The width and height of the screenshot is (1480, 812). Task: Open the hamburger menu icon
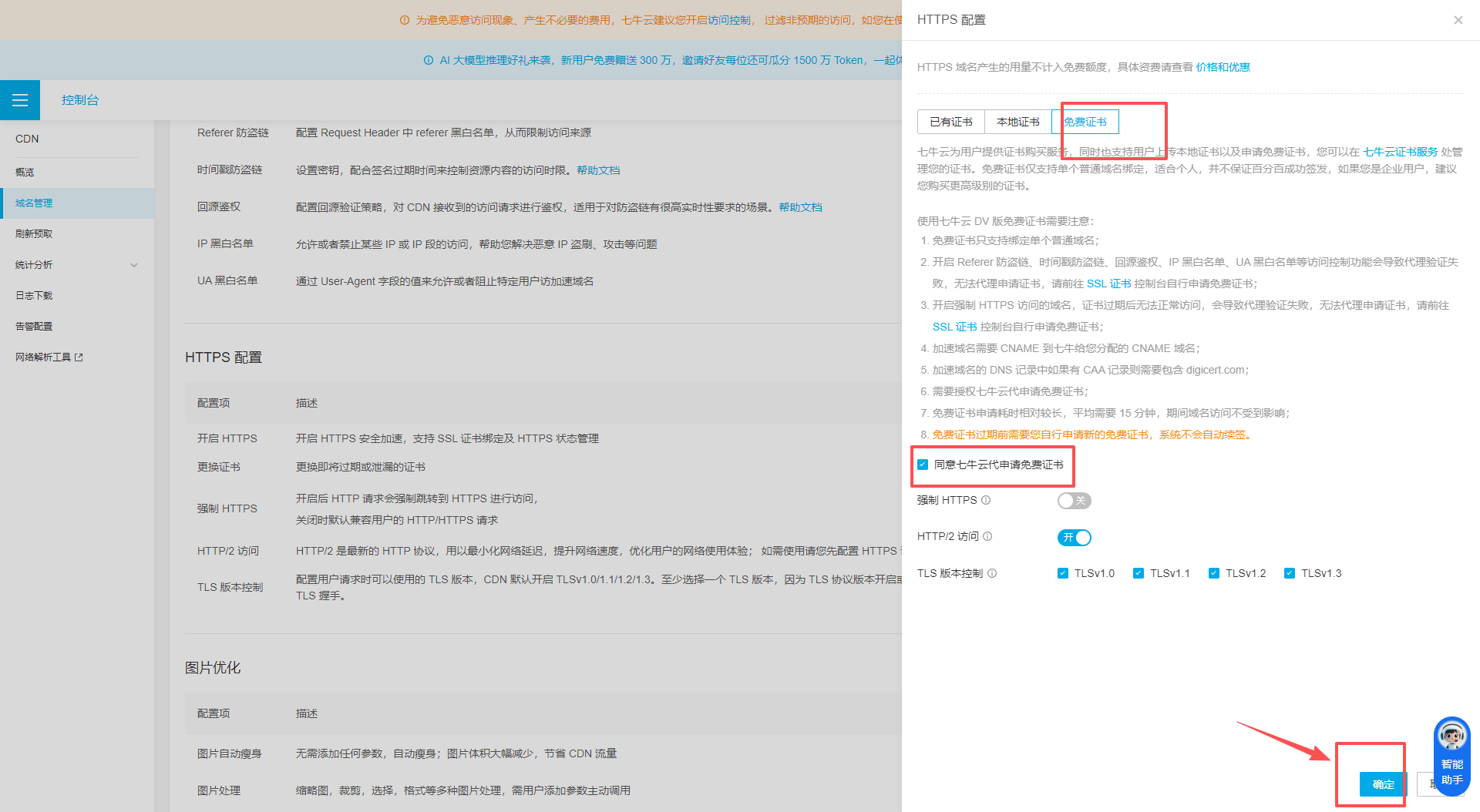(20, 100)
